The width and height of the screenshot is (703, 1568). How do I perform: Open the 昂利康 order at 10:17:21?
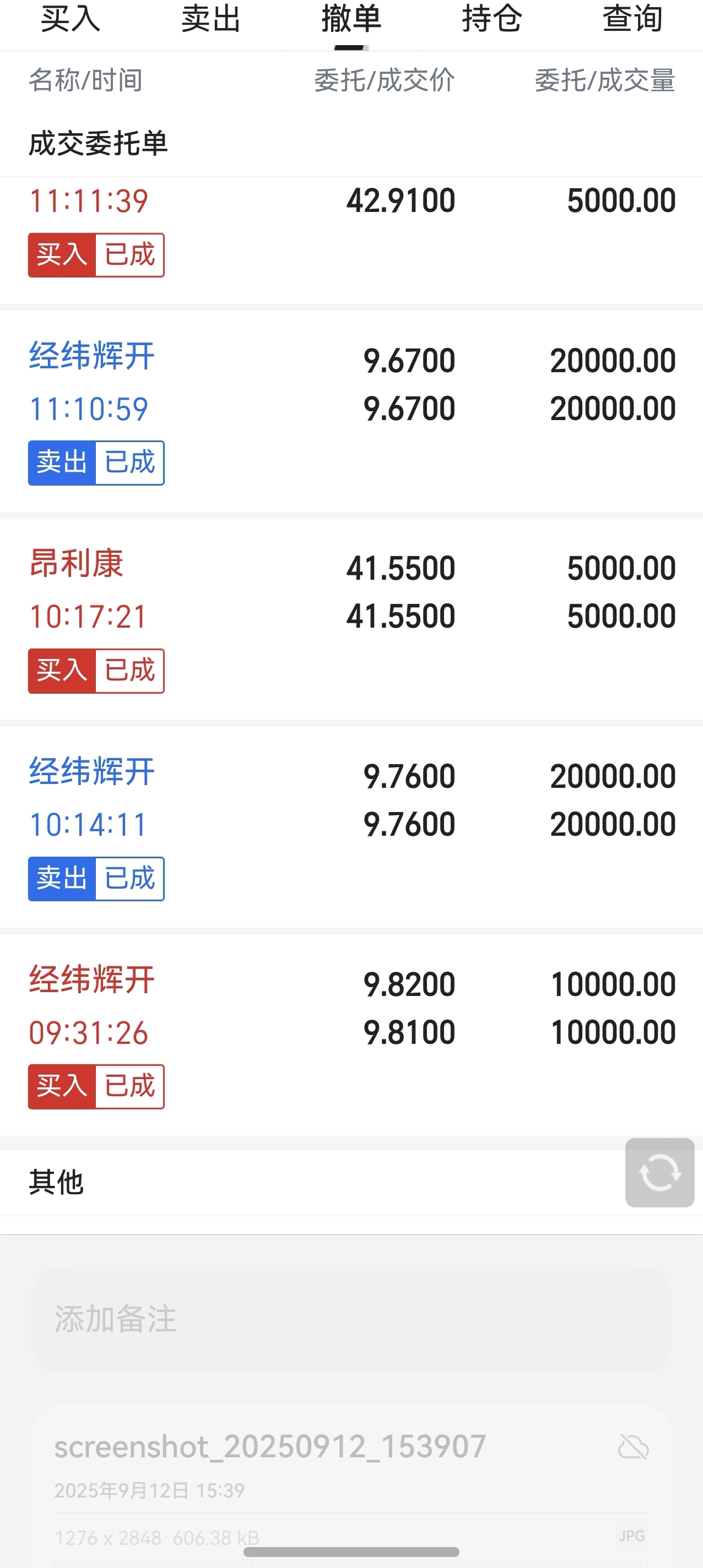pyautogui.click(x=351, y=619)
